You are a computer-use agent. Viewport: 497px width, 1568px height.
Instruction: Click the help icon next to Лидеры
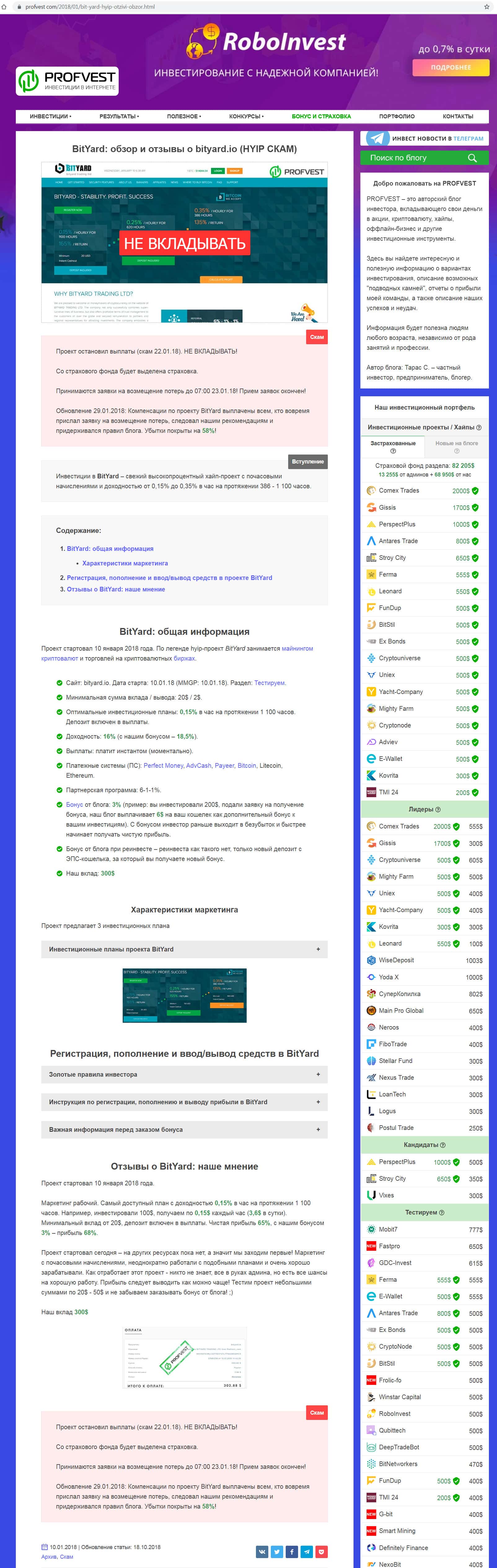point(438,810)
